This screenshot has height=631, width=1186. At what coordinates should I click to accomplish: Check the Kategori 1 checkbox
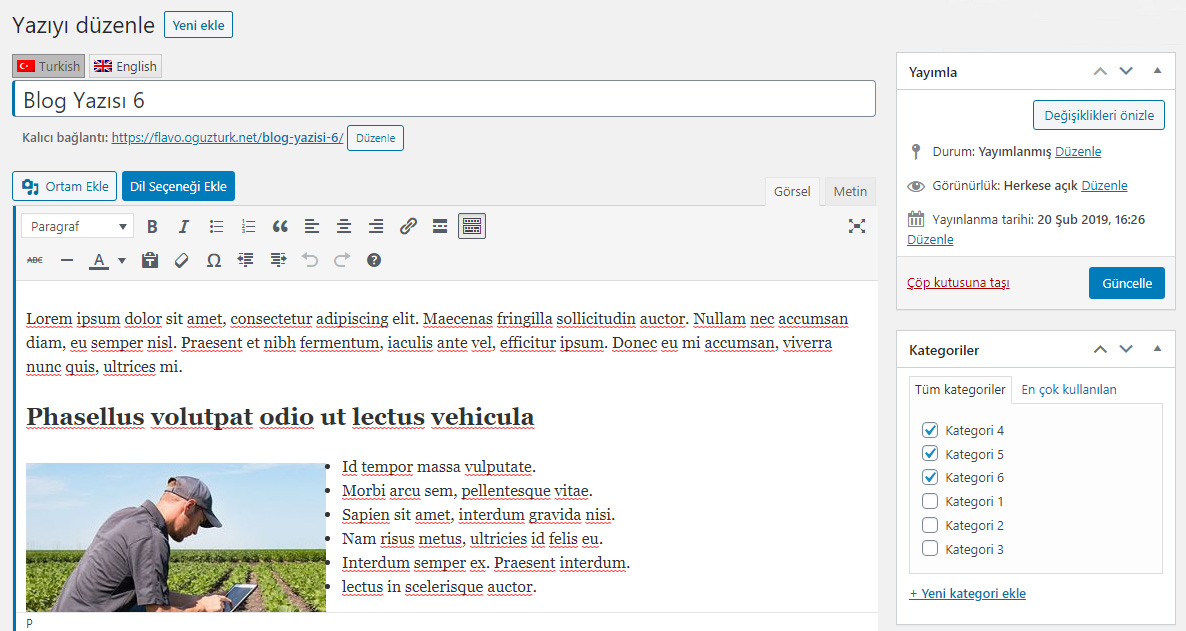[x=930, y=501]
